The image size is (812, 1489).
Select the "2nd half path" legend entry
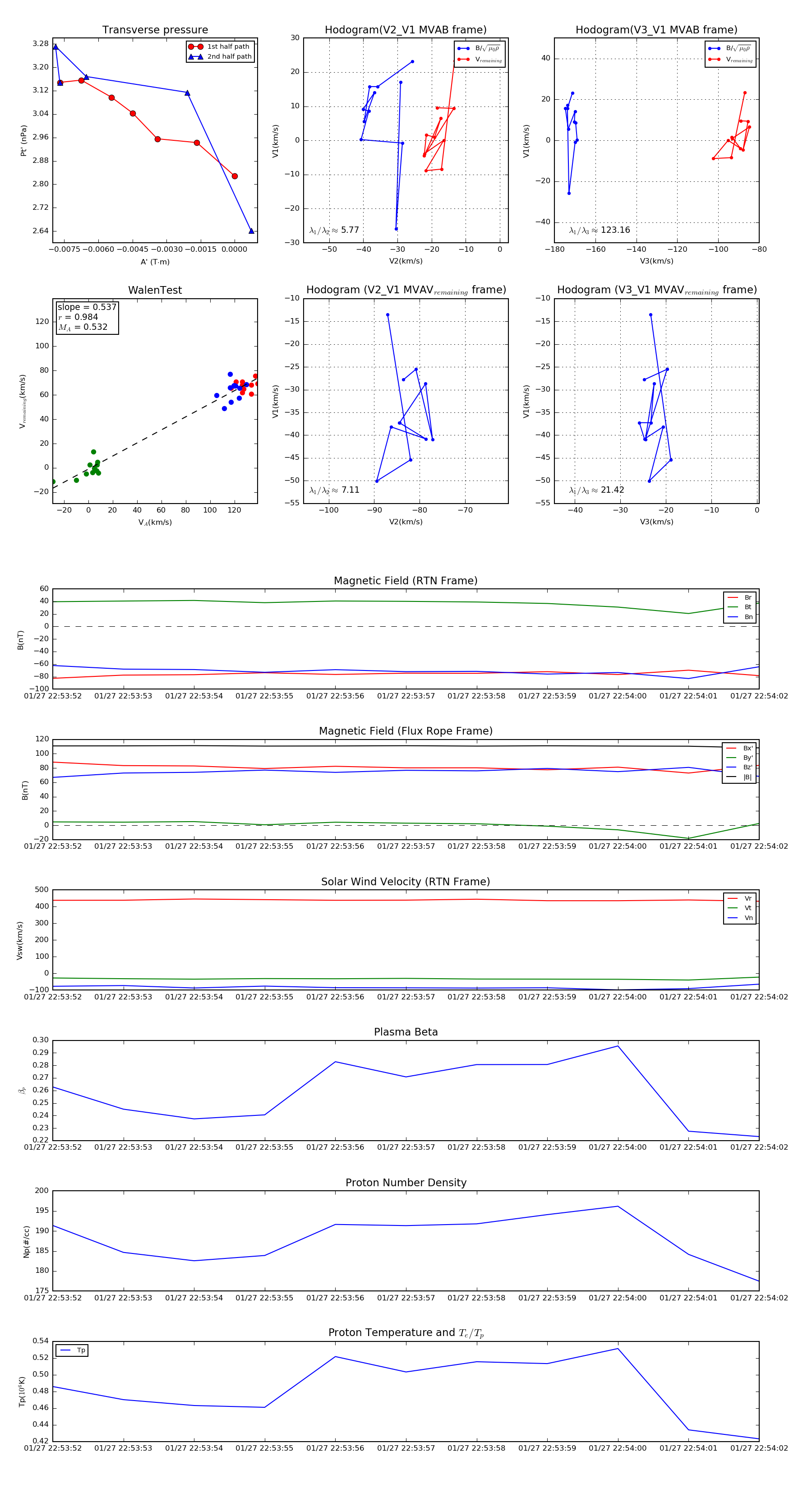(220, 57)
